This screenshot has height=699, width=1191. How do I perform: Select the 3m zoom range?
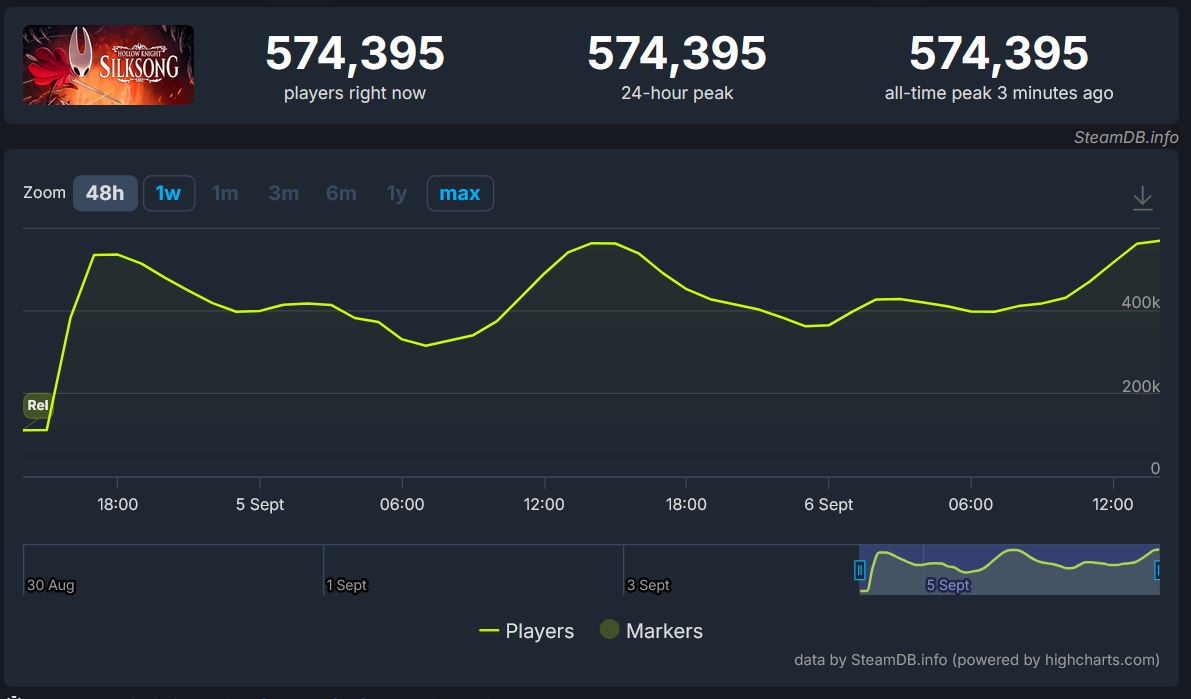point(283,193)
